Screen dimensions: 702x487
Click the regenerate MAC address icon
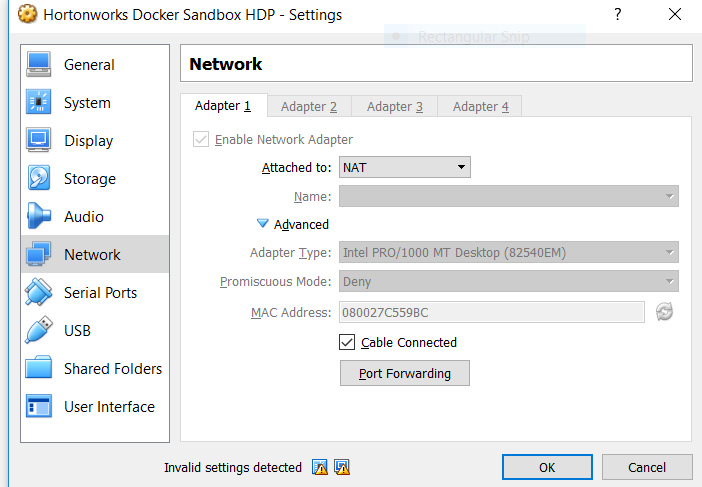pos(664,313)
